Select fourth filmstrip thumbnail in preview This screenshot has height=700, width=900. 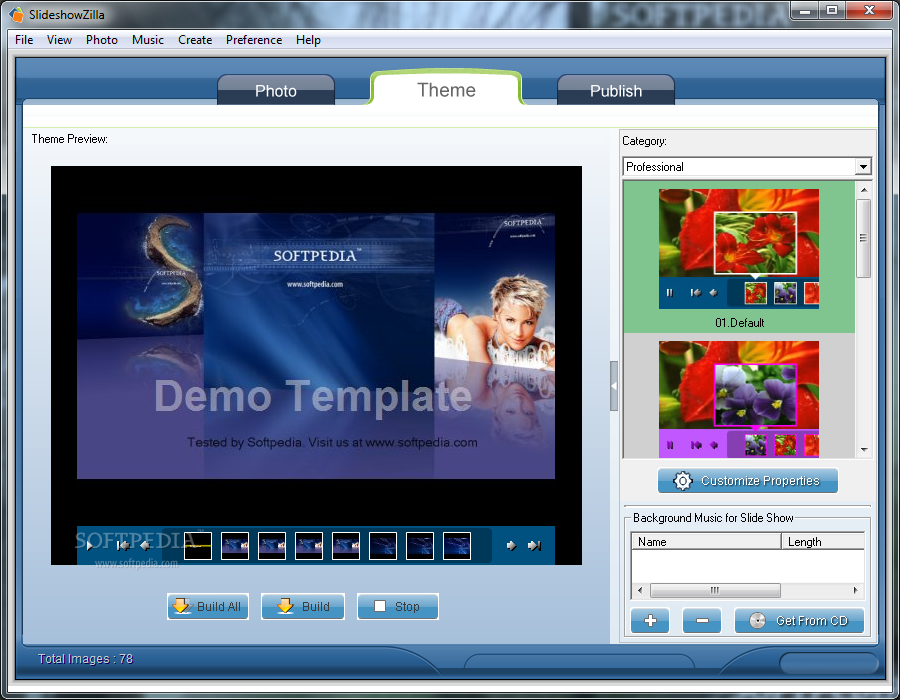tap(309, 546)
